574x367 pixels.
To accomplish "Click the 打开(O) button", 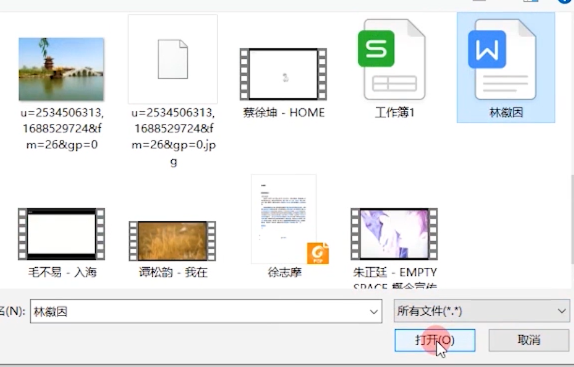I will click(x=435, y=340).
